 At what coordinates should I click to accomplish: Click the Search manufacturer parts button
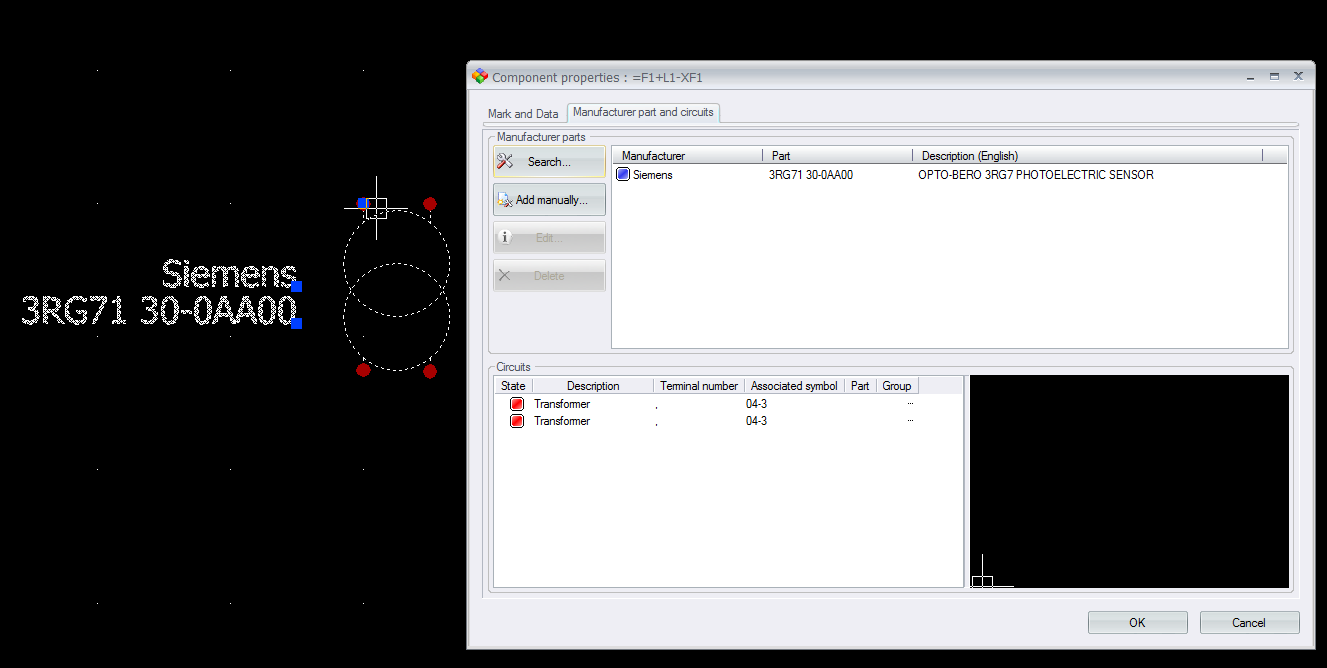tap(549, 162)
